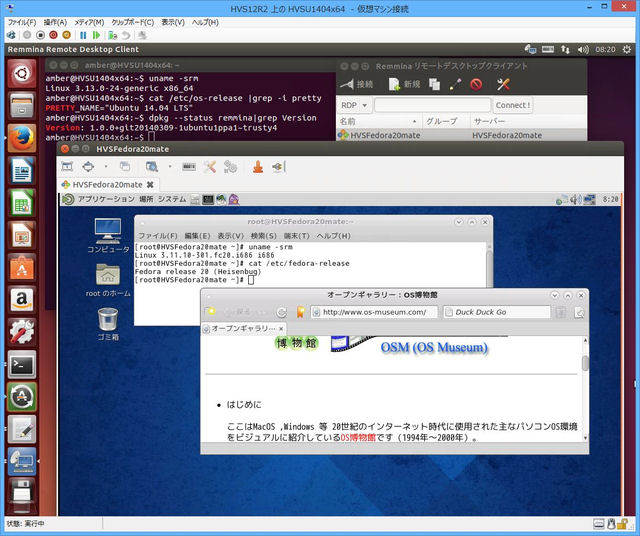
Task: Open the Ubuntu Dash launcher icon
Action: pyautogui.click(x=22, y=74)
